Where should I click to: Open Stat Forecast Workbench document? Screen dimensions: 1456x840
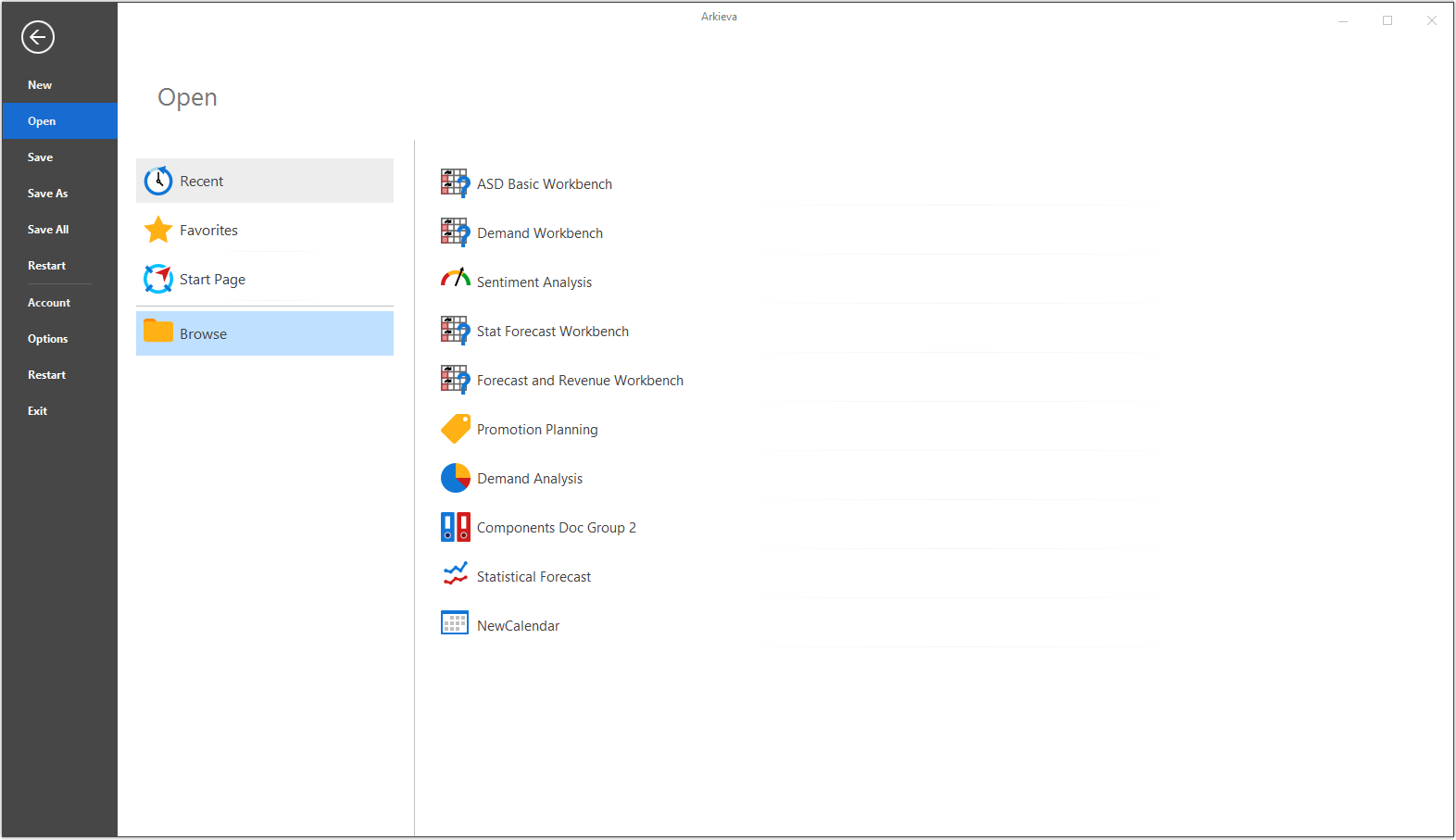pos(553,332)
